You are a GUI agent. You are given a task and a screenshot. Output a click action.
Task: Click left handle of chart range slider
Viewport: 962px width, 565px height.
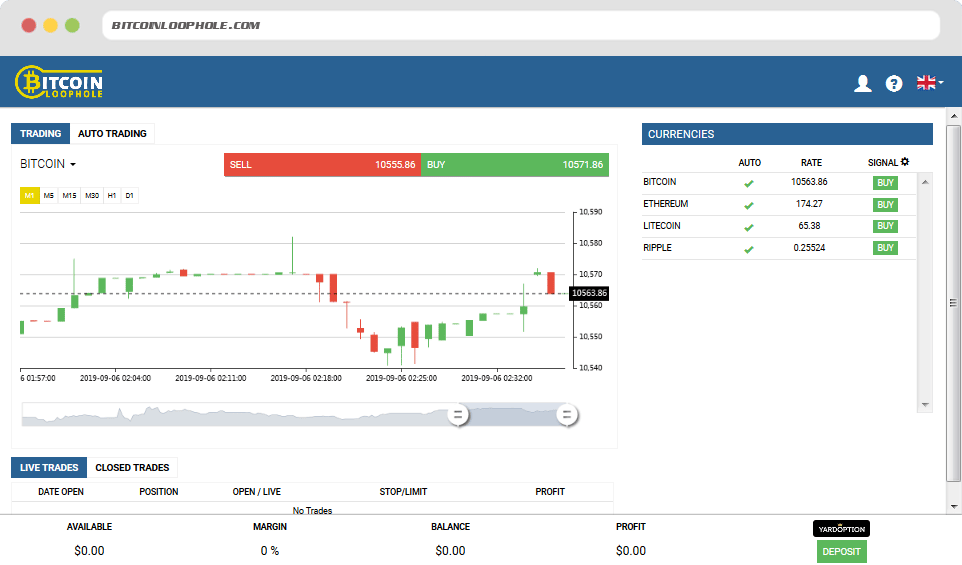pyautogui.click(x=458, y=415)
